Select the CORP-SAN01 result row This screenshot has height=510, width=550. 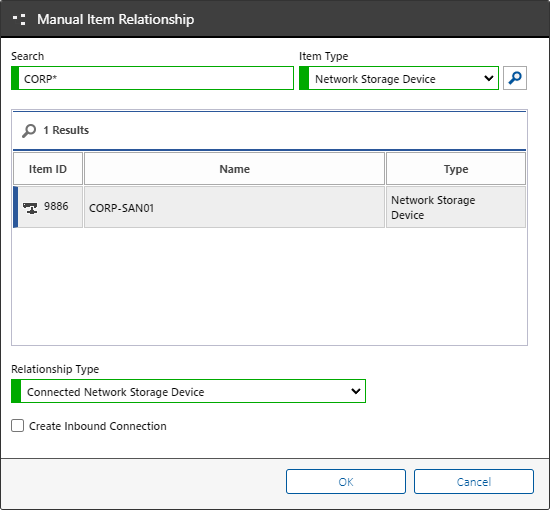(269, 207)
